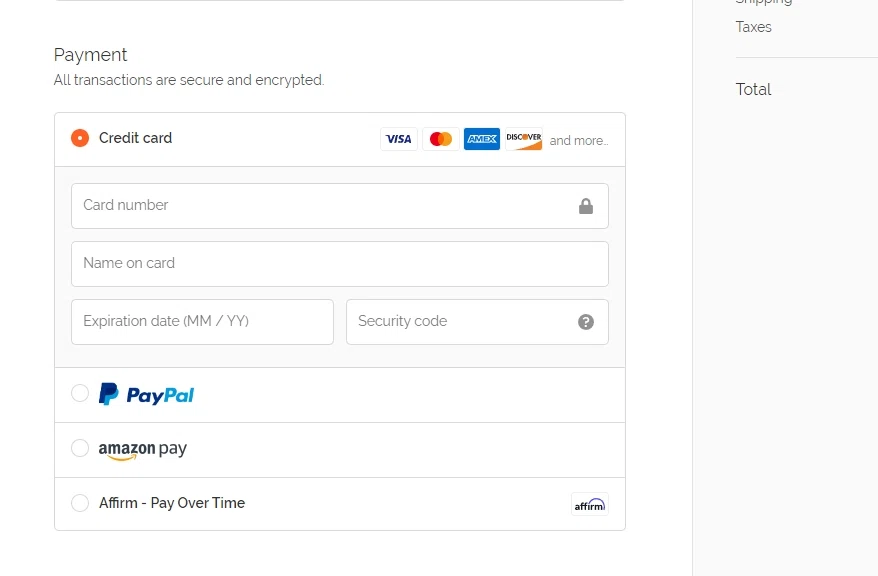Click the lock icon in card number field
Screen dimensions: 878x576
click(x=588, y=204)
